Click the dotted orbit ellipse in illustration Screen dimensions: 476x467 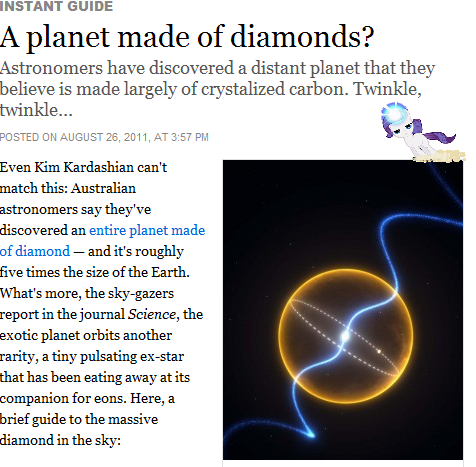click(x=344, y=337)
